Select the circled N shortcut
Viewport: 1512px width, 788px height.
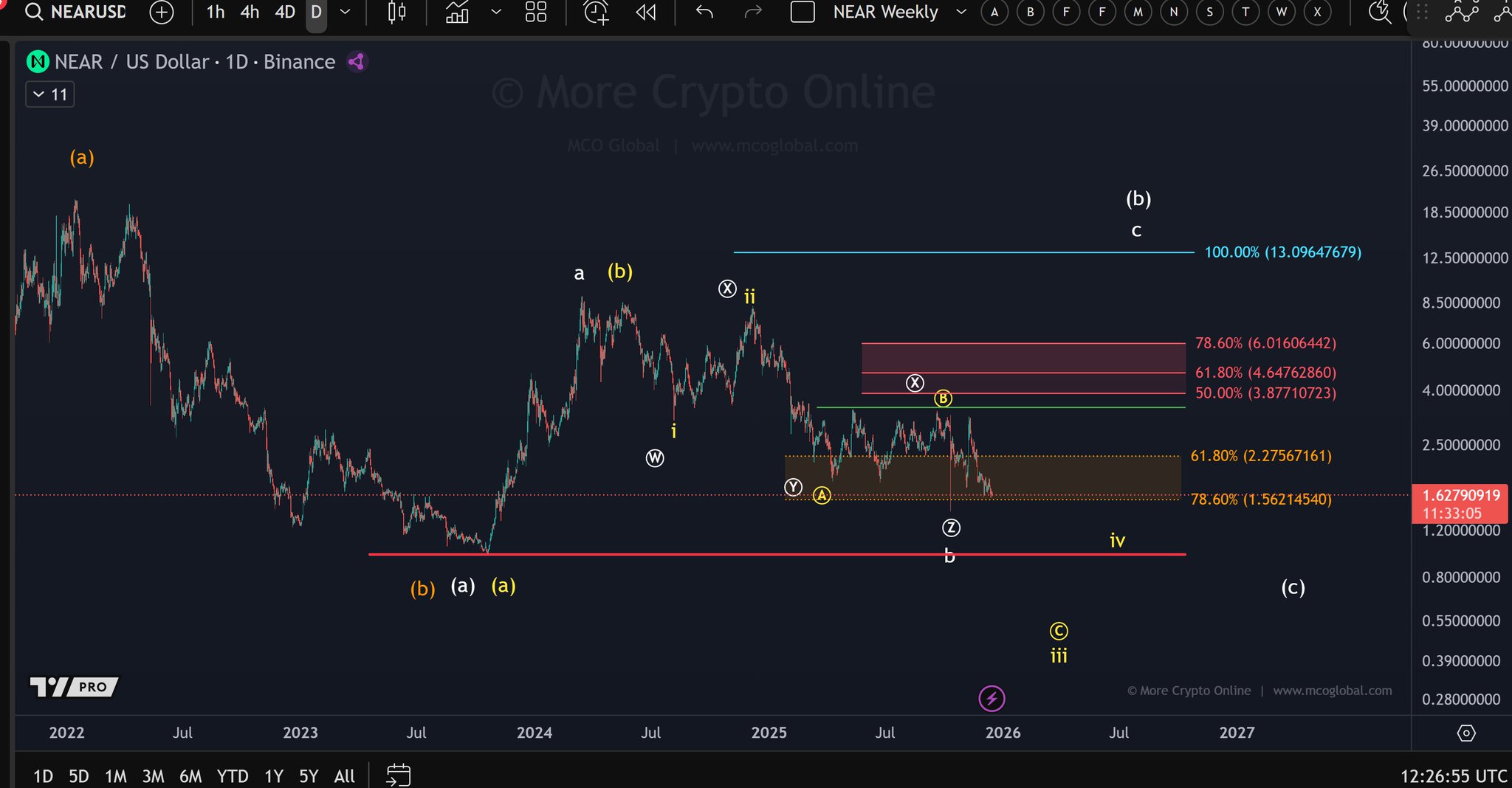click(1174, 13)
